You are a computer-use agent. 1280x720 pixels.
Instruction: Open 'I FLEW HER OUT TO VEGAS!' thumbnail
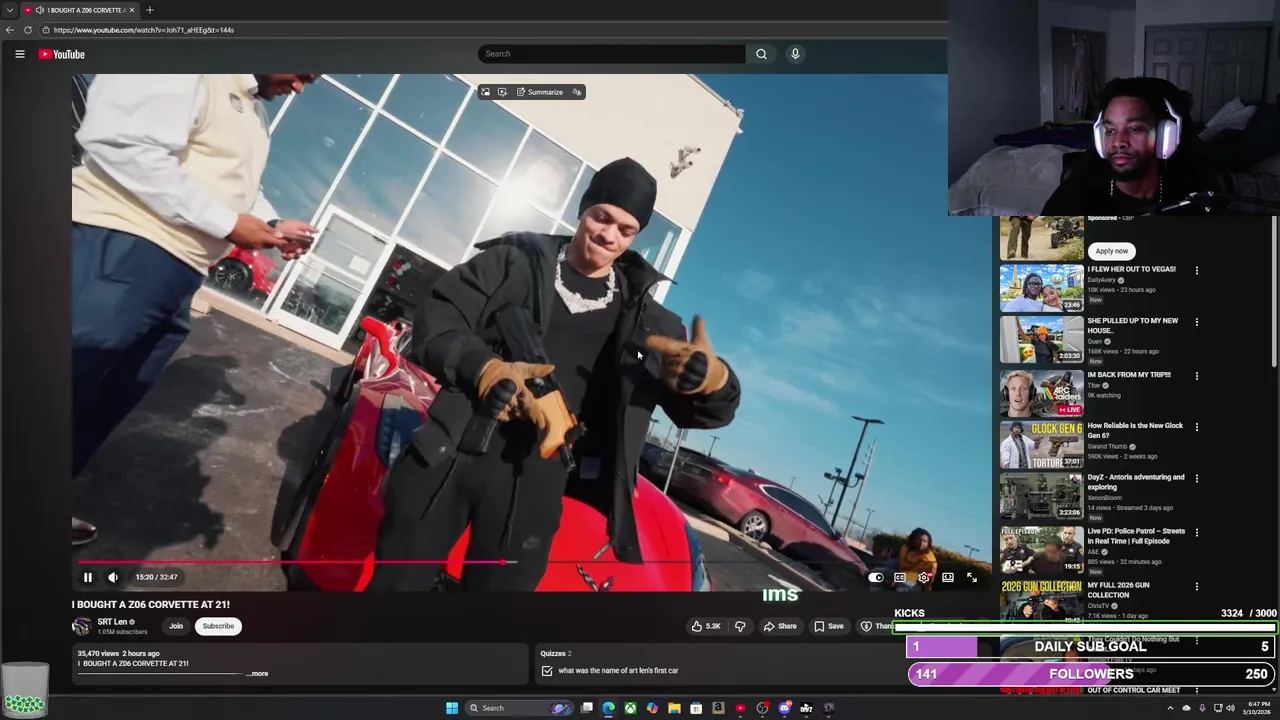point(1042,288)
